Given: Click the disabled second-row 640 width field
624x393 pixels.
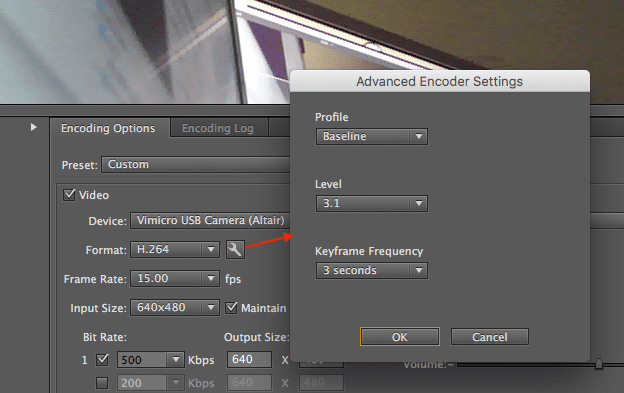Looking at the screenshot, I should pyautogui.click(x=250, y=383).
